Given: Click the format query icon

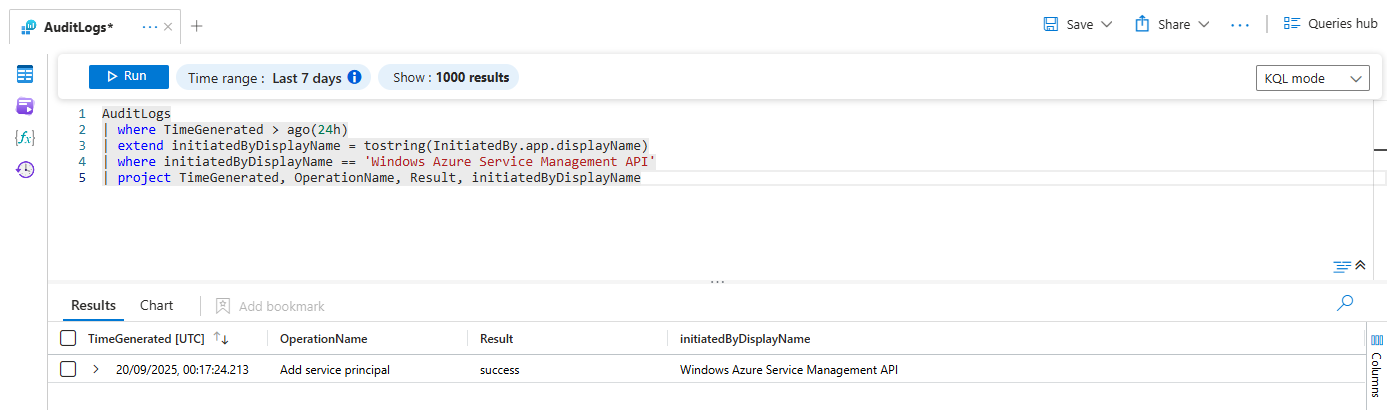Looking at the screenshot, I should point(1342,266).
